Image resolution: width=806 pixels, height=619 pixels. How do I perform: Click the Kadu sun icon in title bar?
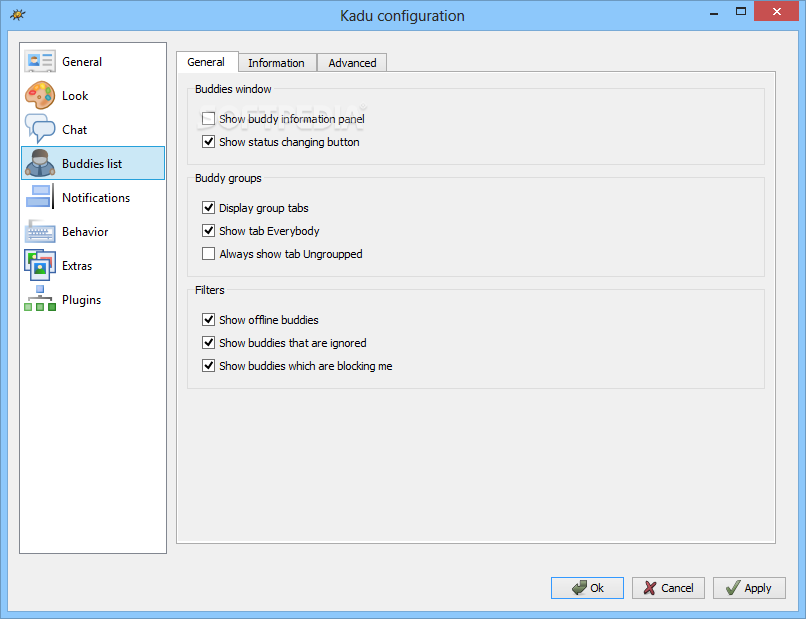(x=17, y=14)
